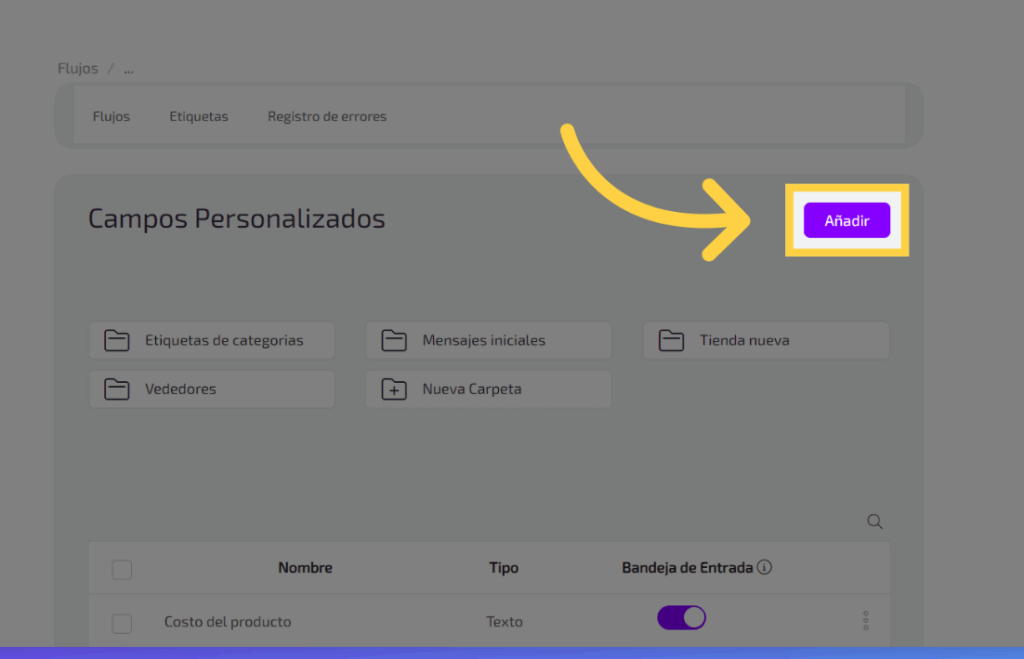Open the Registro de errores tab

[x=326, y=116]
